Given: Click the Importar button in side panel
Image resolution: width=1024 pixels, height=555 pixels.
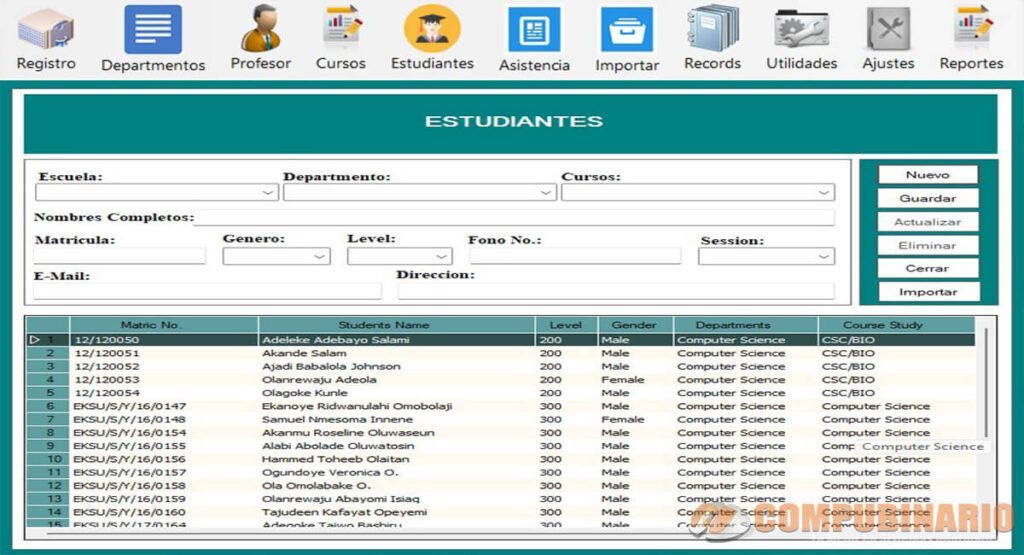Looking at the screenshot, I should [x=928, y=292].
